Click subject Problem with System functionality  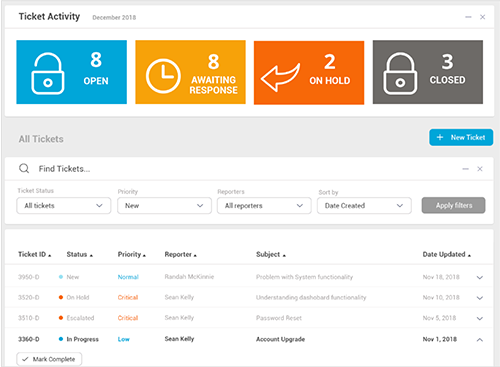[304, 277]
